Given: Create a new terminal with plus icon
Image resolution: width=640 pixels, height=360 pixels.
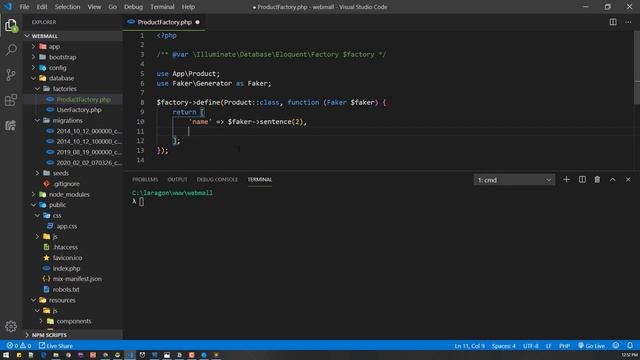Looking at the screenshot, I should 566,180.
